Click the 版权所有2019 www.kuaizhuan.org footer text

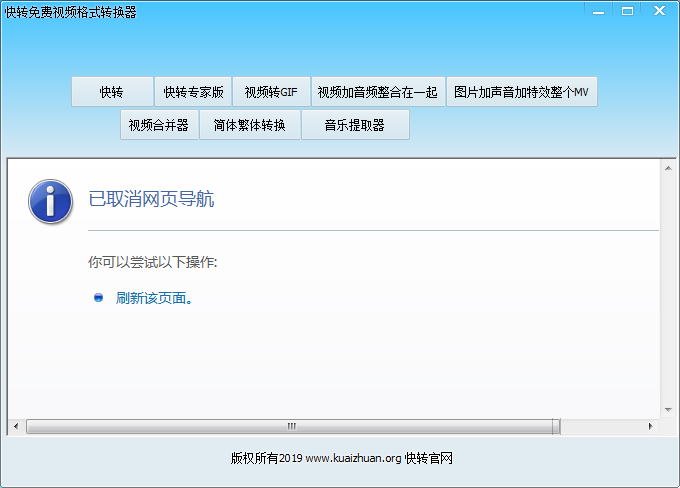341,458
